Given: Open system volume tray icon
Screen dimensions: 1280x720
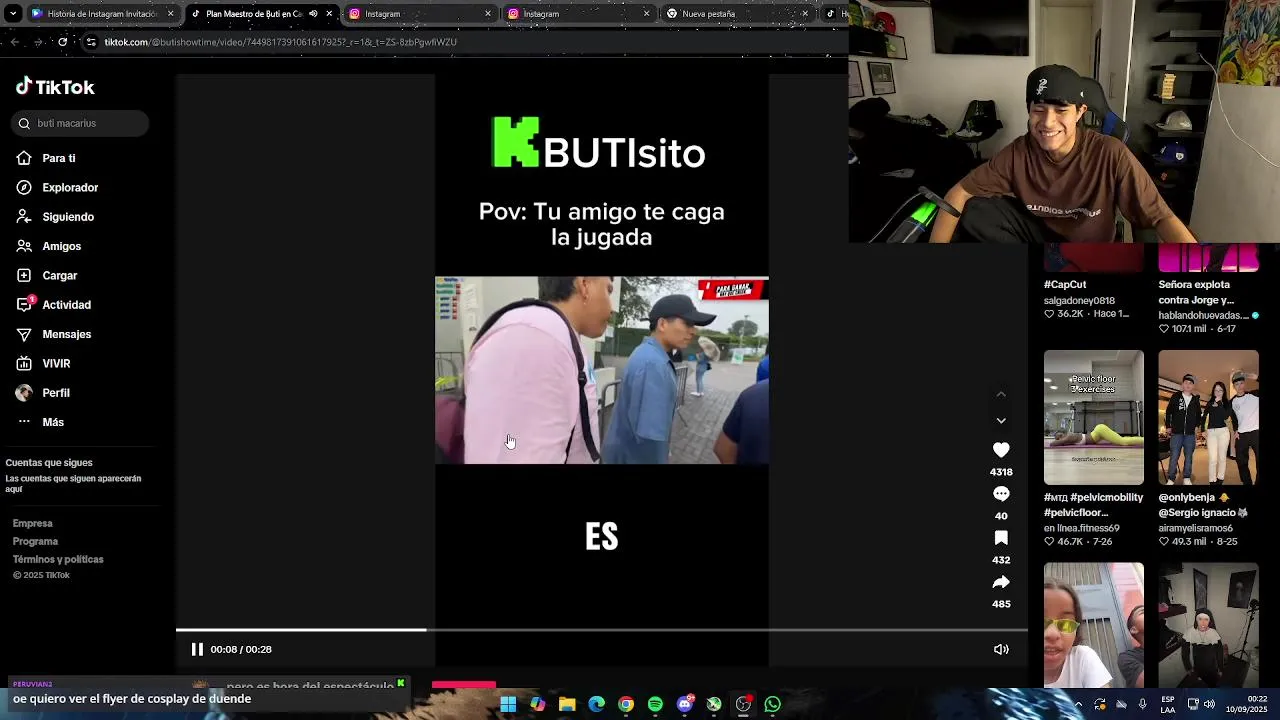Looking at the screenshot, I should click(x=1210, y=704).
